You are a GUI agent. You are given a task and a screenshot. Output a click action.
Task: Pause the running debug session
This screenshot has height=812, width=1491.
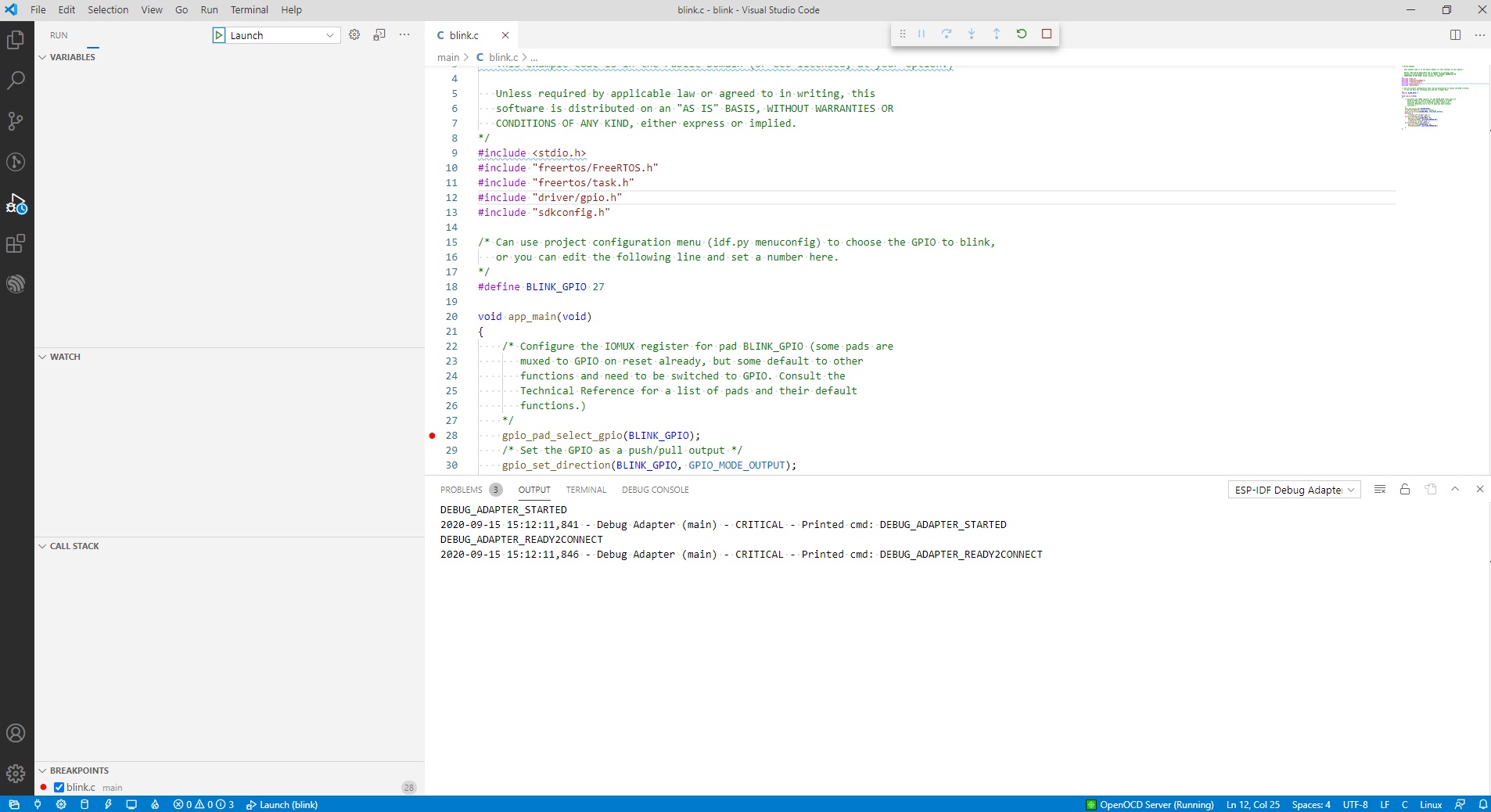(x=921, y=34)
